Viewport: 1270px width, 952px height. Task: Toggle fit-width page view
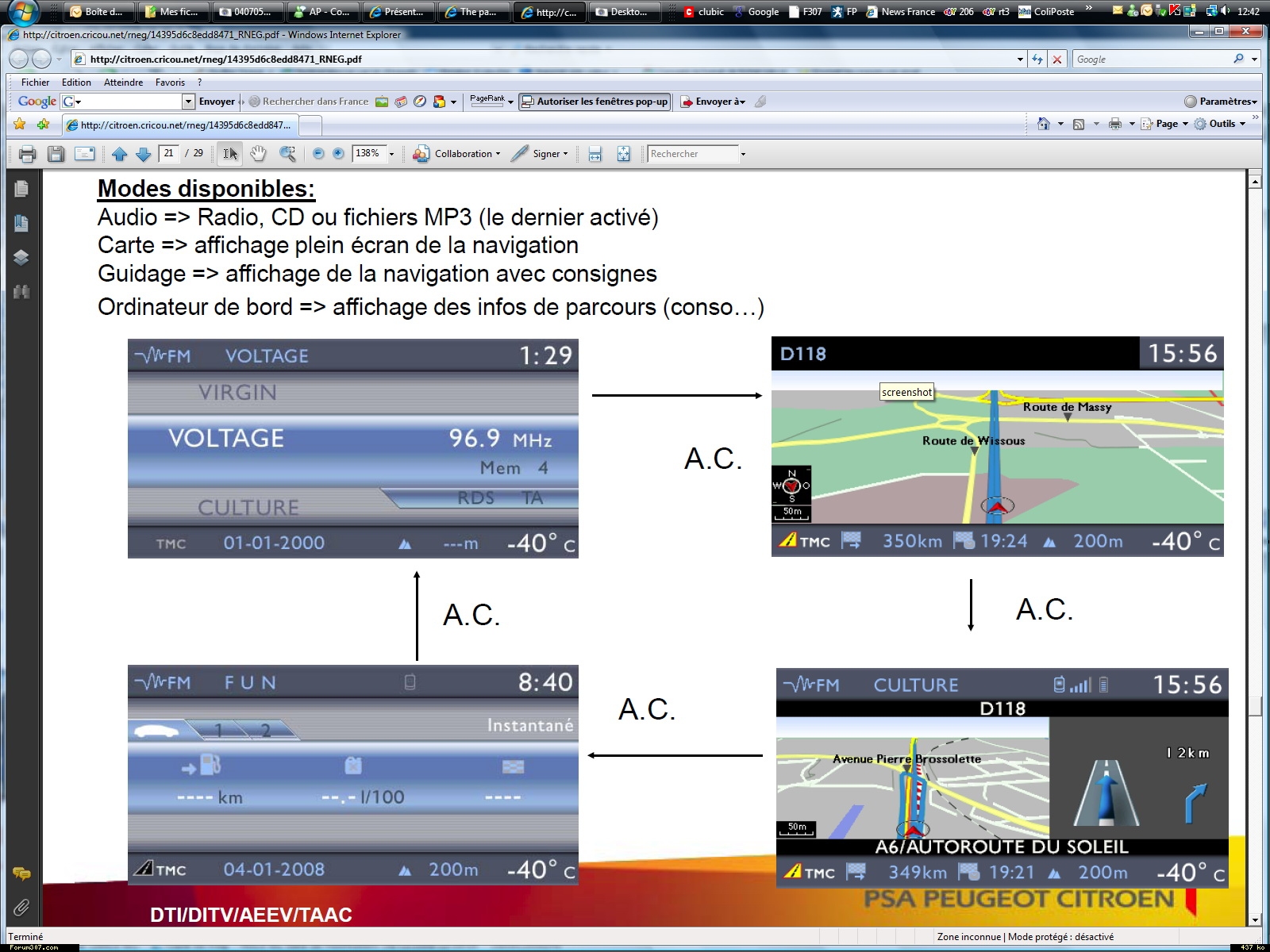595,154
